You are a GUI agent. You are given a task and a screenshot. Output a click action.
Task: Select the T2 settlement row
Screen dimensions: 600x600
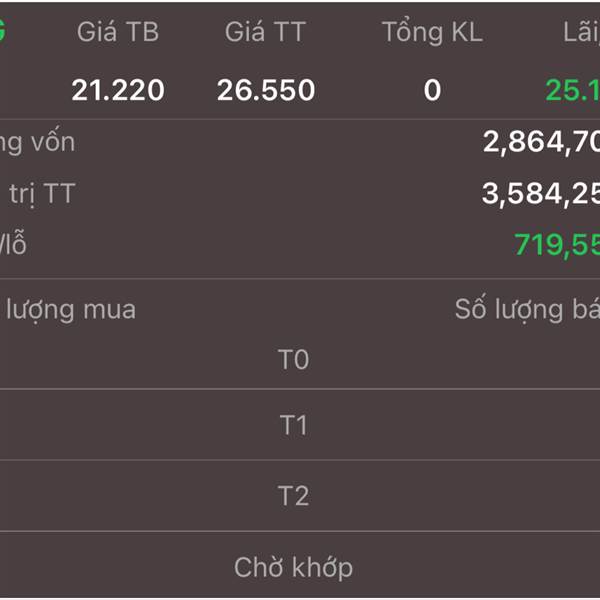(300, 496)
